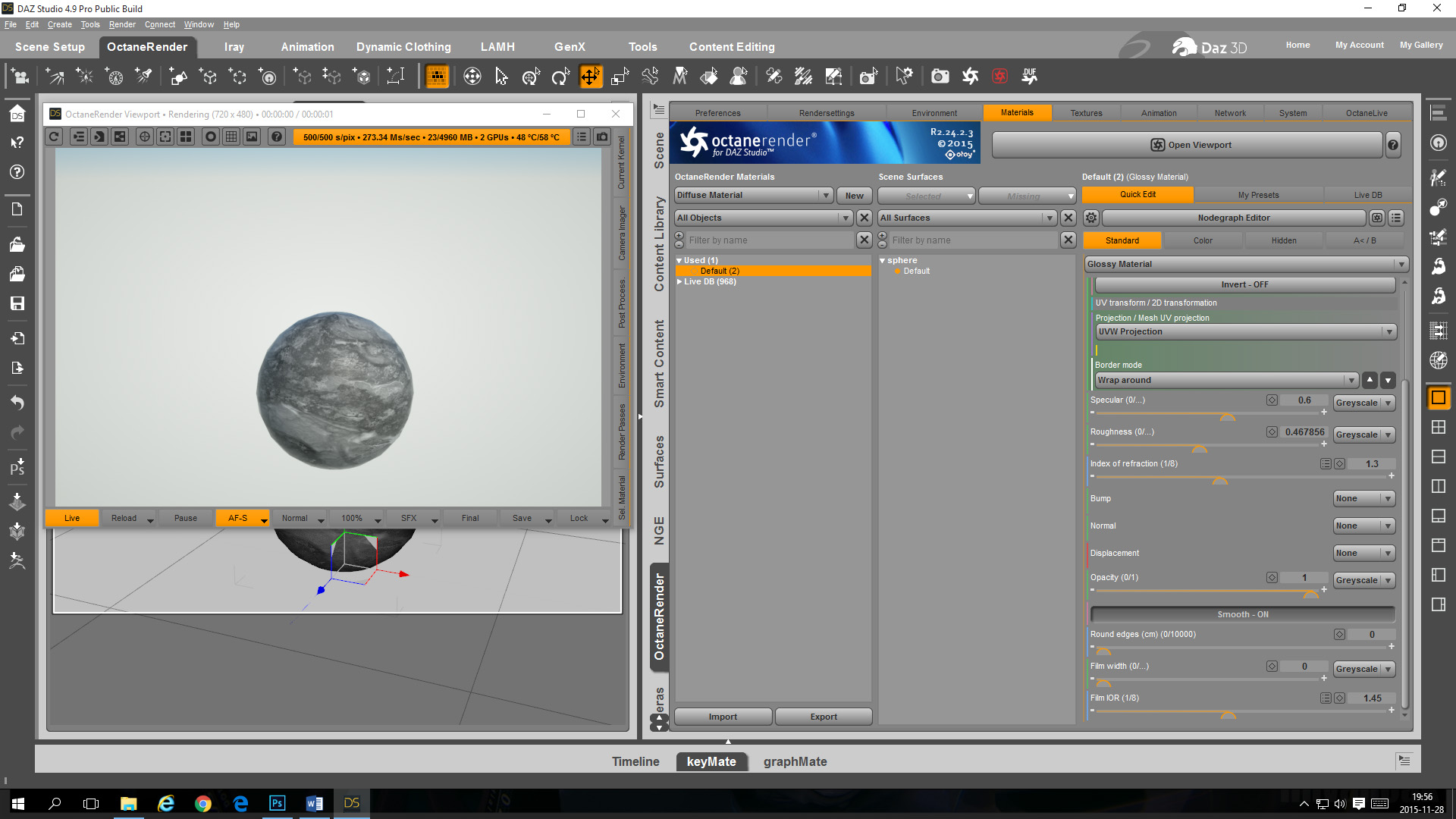The width and height of the screenshot is (1456, 819).
Task: Click the Export button
Action: [x=823, y=717]
